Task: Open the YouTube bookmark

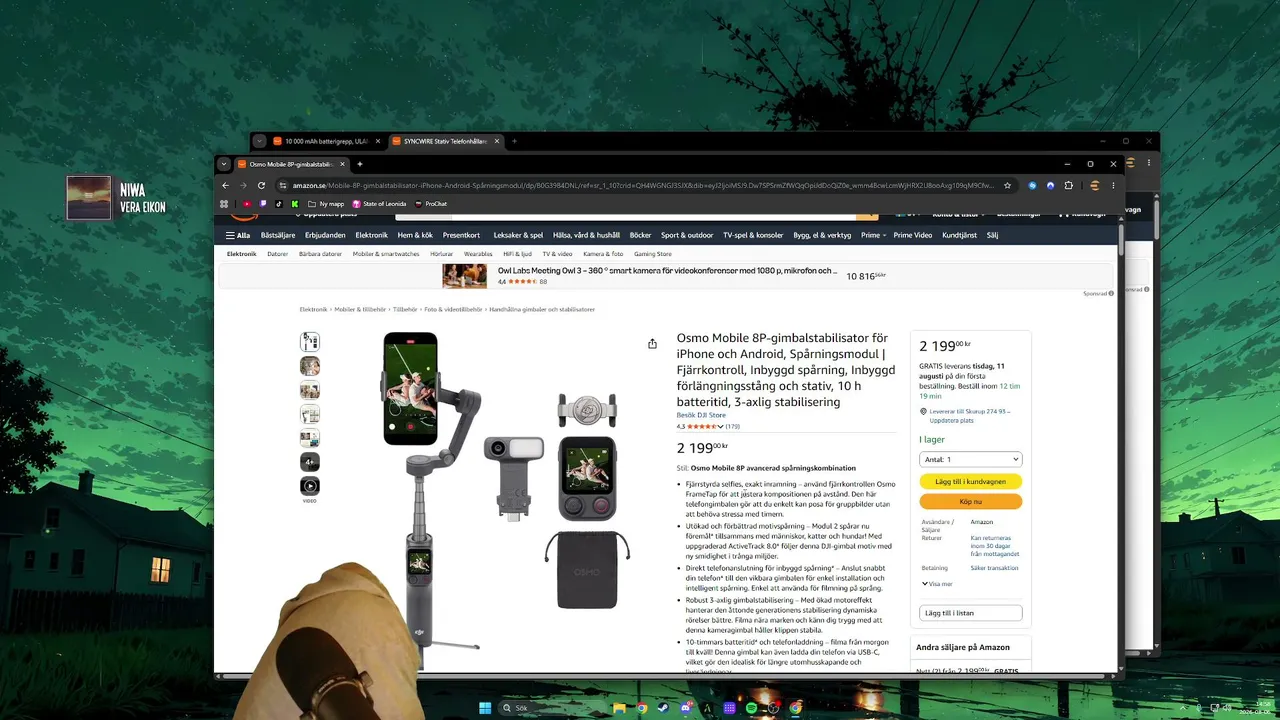Action: [x=247, y=204]
